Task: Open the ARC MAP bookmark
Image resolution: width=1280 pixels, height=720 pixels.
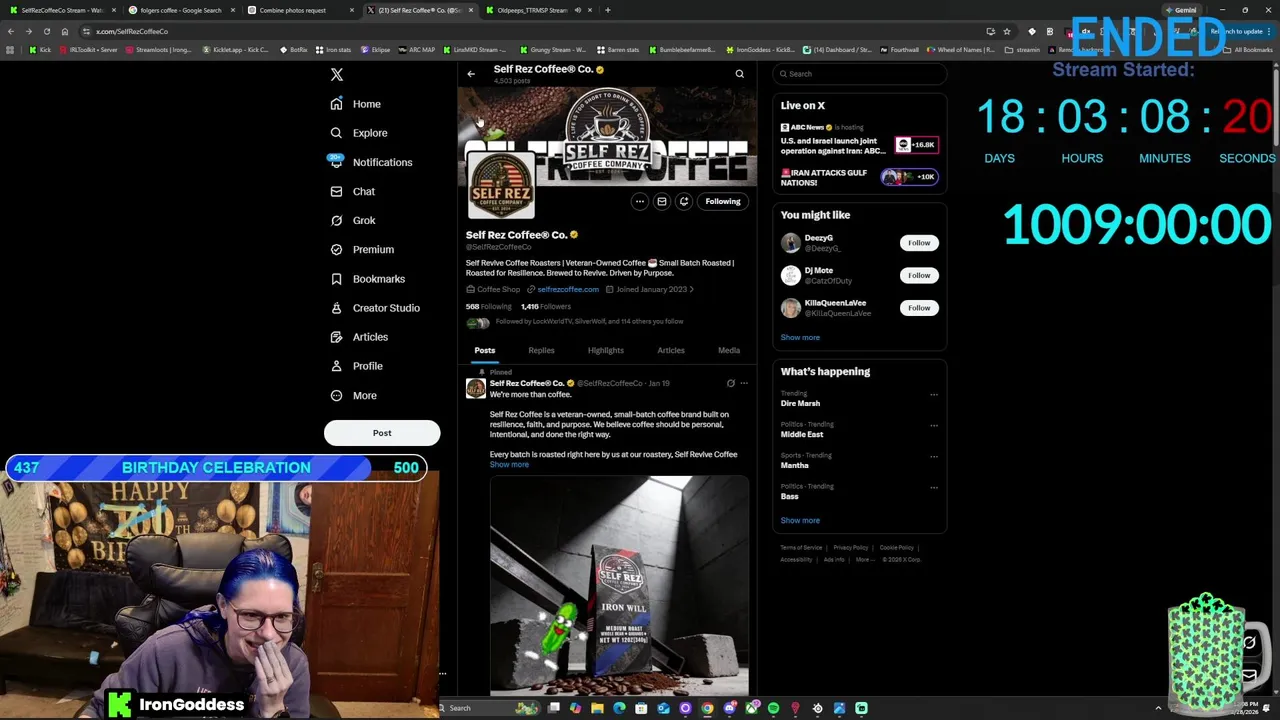Action: tap(416, 50)
